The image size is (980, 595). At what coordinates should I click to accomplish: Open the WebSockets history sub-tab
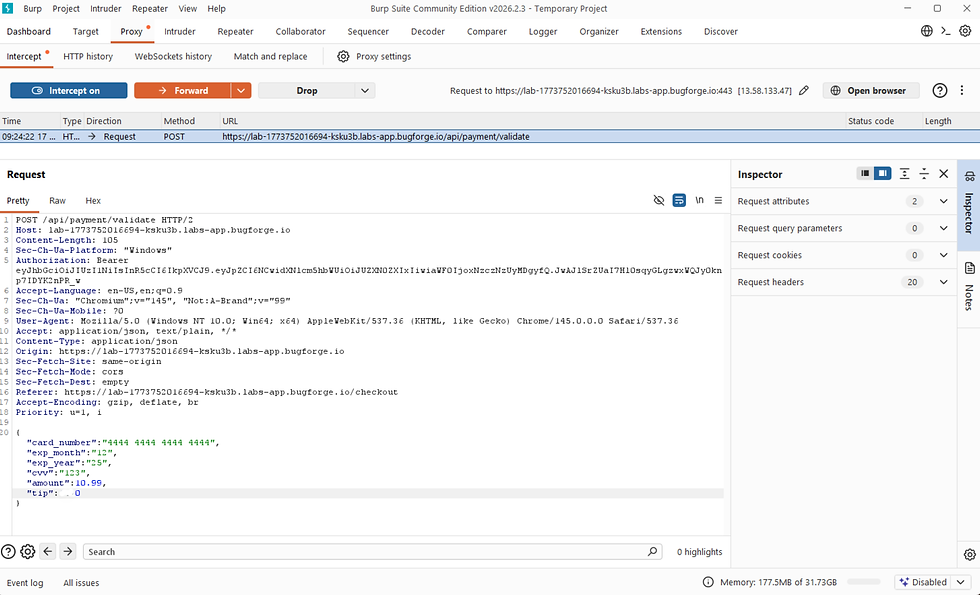(x=173, y=56)
